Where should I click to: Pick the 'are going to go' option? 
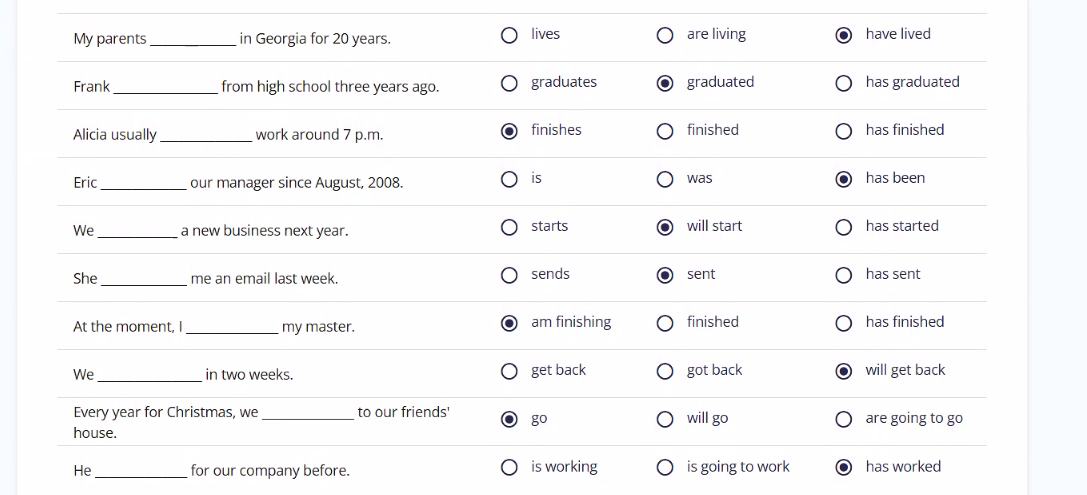click(844, 419)
